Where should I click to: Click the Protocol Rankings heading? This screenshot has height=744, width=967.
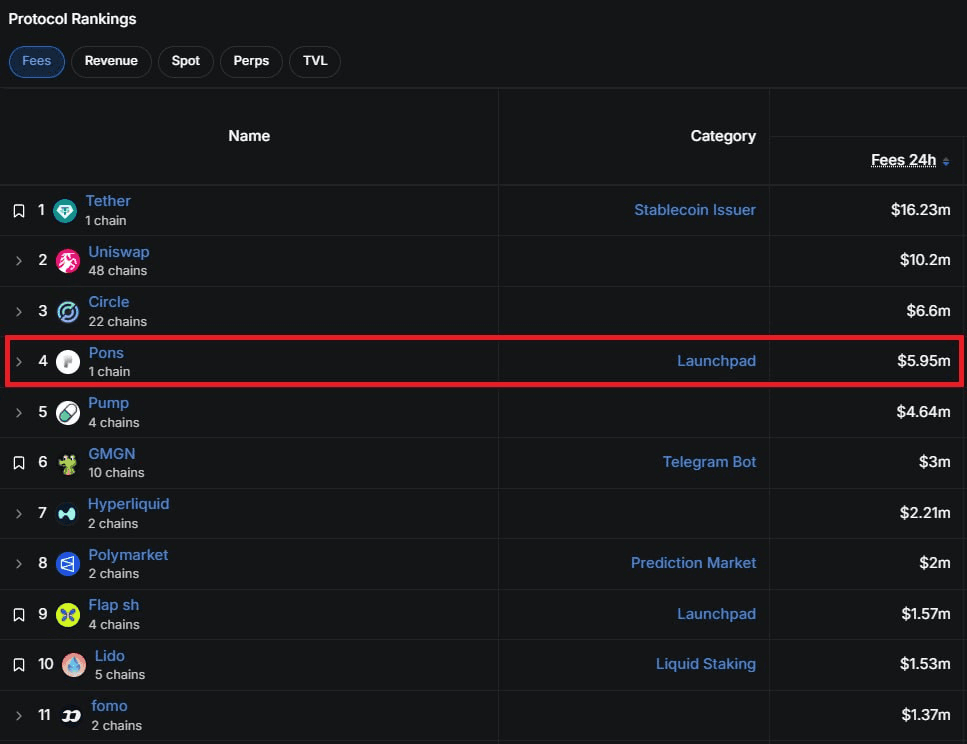[72, 19]
